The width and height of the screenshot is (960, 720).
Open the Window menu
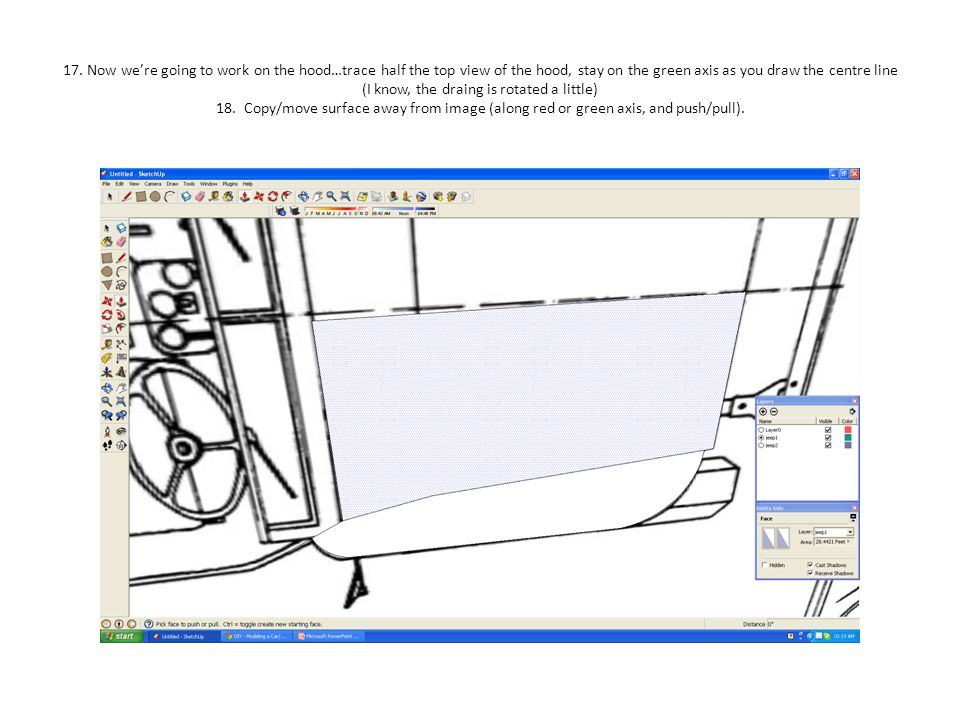[x=209, y=184]
